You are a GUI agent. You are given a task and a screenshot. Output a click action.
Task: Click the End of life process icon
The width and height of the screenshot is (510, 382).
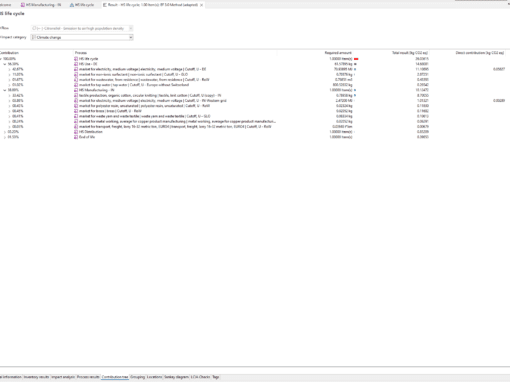[x=76, y=137]
